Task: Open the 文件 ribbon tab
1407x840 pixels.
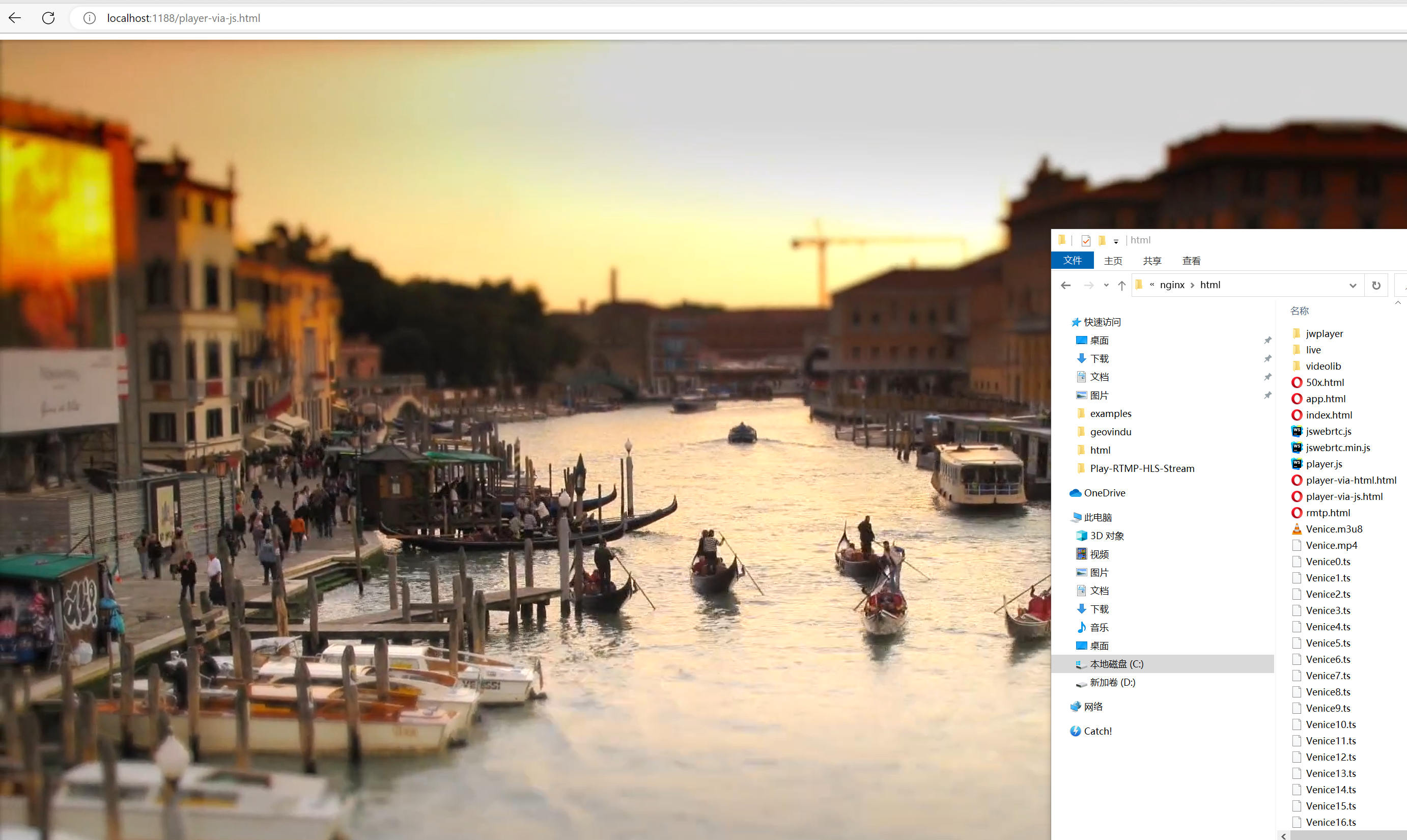Action: click(x=1072, y=260)
